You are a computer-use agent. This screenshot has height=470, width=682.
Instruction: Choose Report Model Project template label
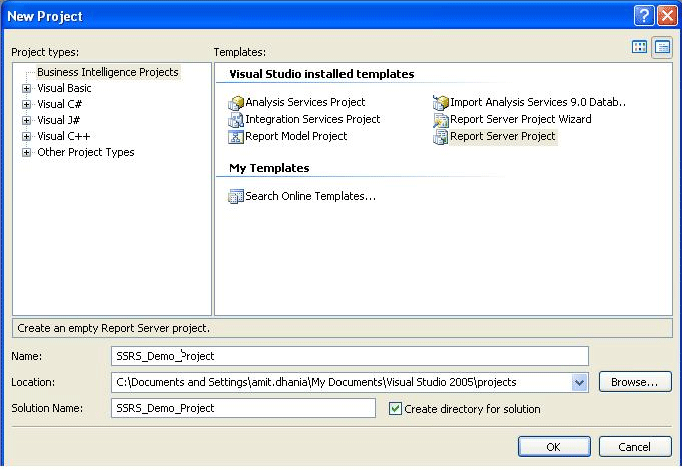tap(296, 136)
